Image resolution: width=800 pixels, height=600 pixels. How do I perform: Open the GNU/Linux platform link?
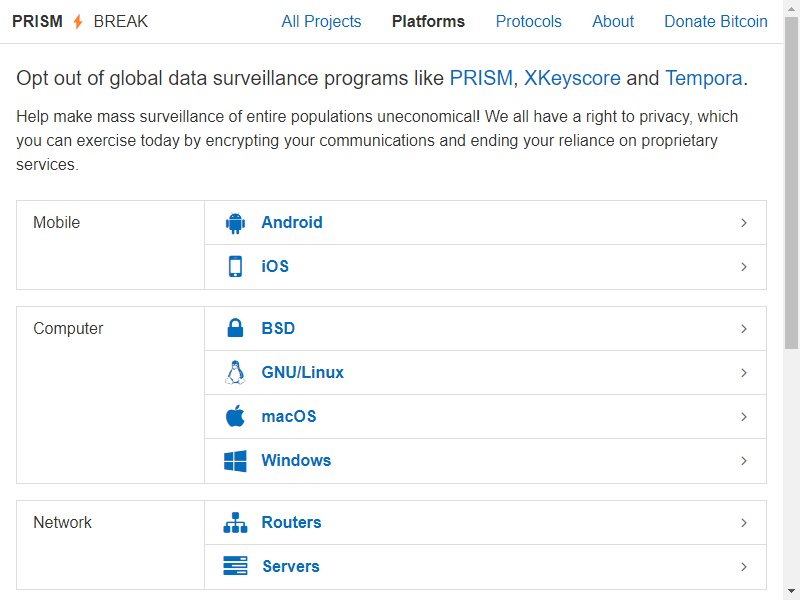pyautogui.click(x=303, y=372)
